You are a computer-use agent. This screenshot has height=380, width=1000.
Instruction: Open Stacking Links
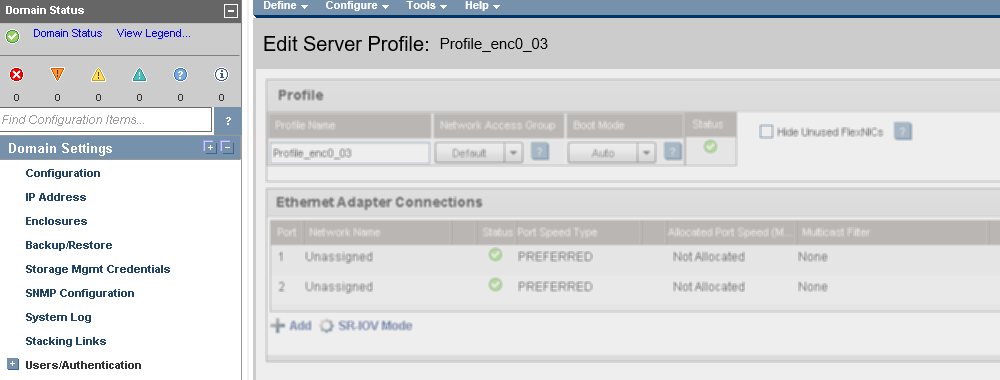pyautogui.click(x=66, y=341)
